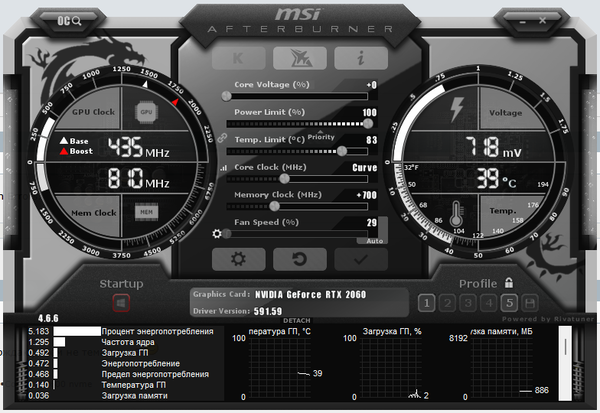Close the Afterburner window
600x413 pixels.
543,20
